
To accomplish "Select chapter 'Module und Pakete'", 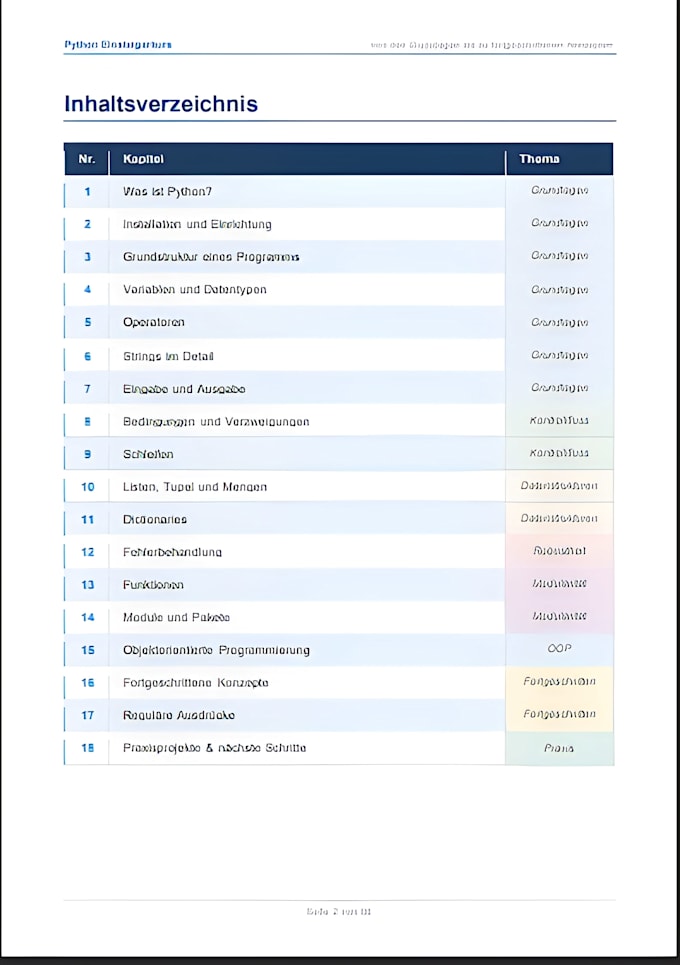I will pos(176,617).
